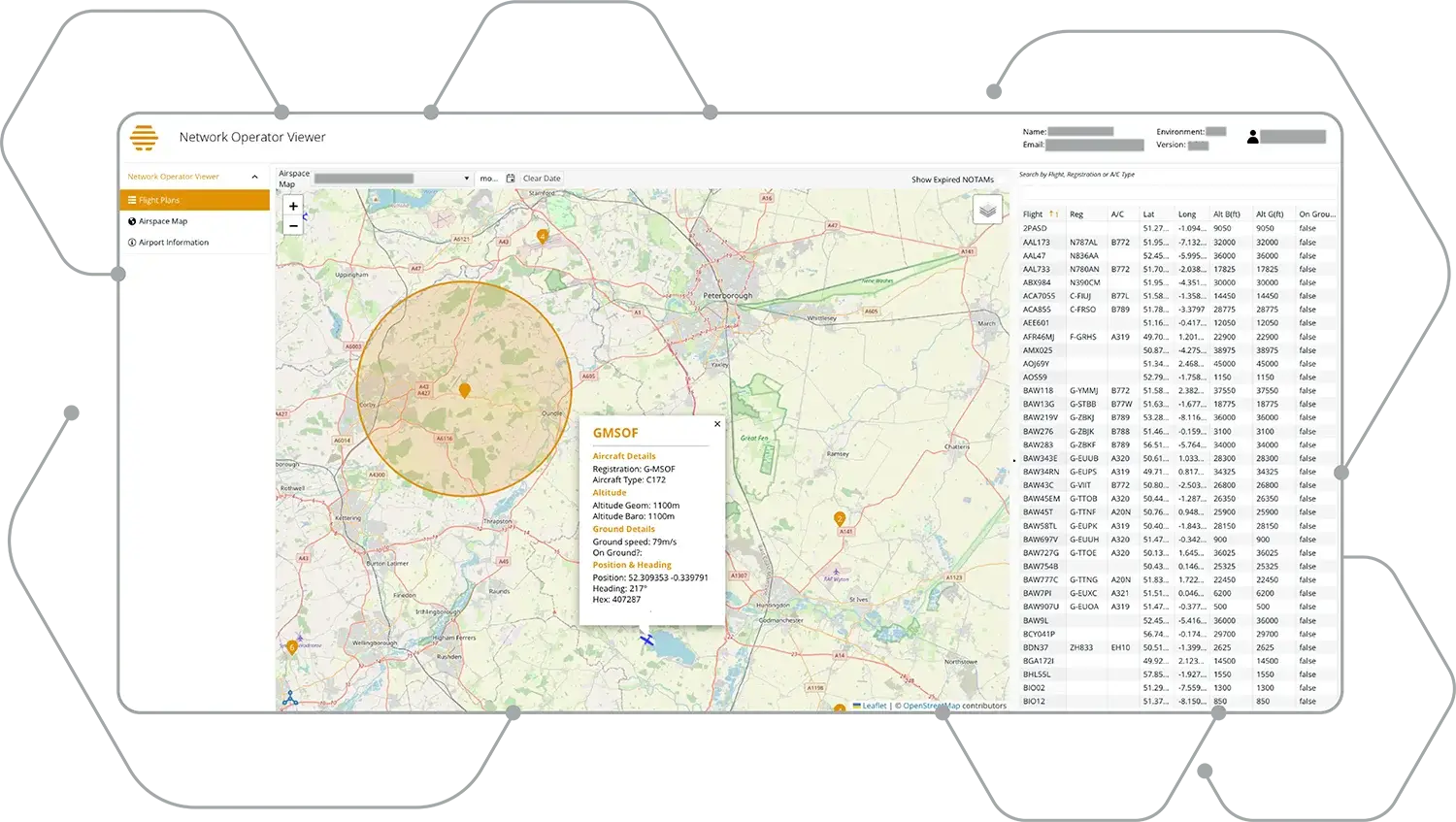
Task: Open the calendar date picker icon
Action: [x=511, y=179]
